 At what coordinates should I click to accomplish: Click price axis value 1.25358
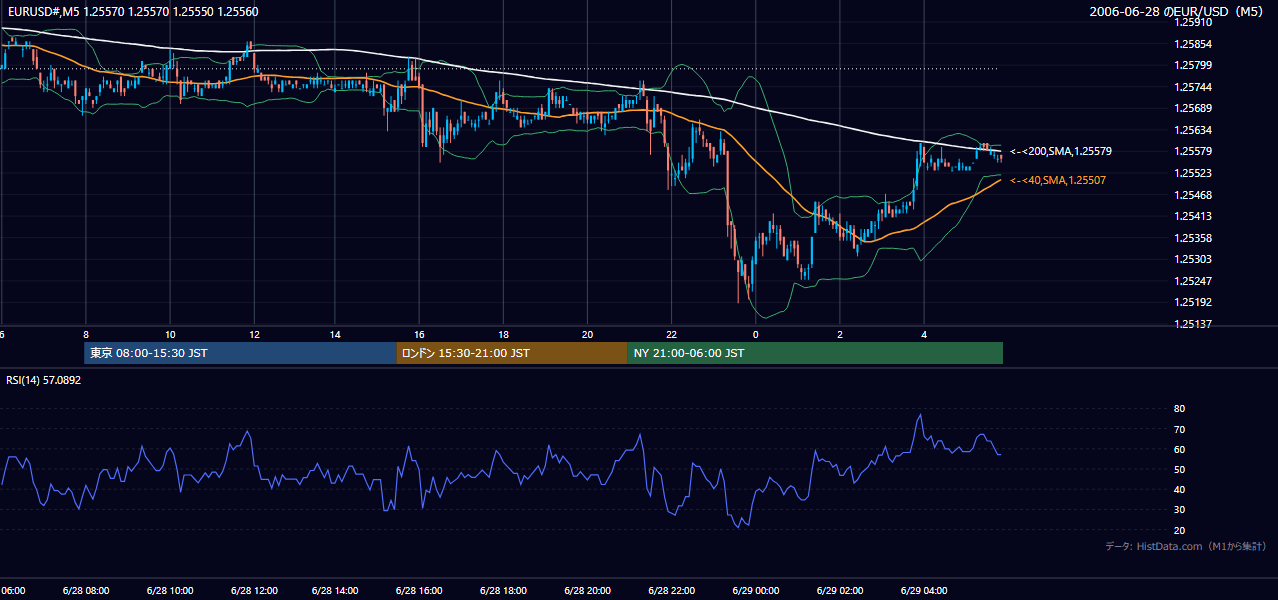click(x=1193, y=238)
